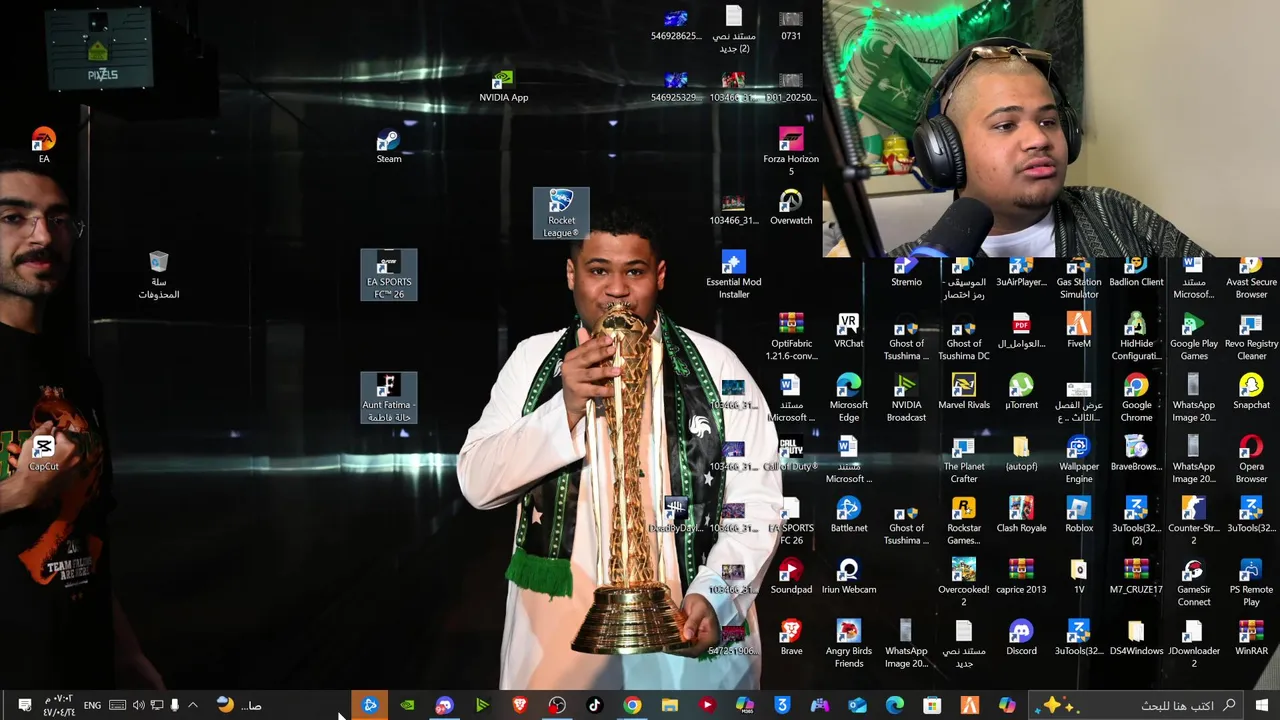Open Iriun Webcam desktop shortcut
1280x720 pixels.
[849, 577]
